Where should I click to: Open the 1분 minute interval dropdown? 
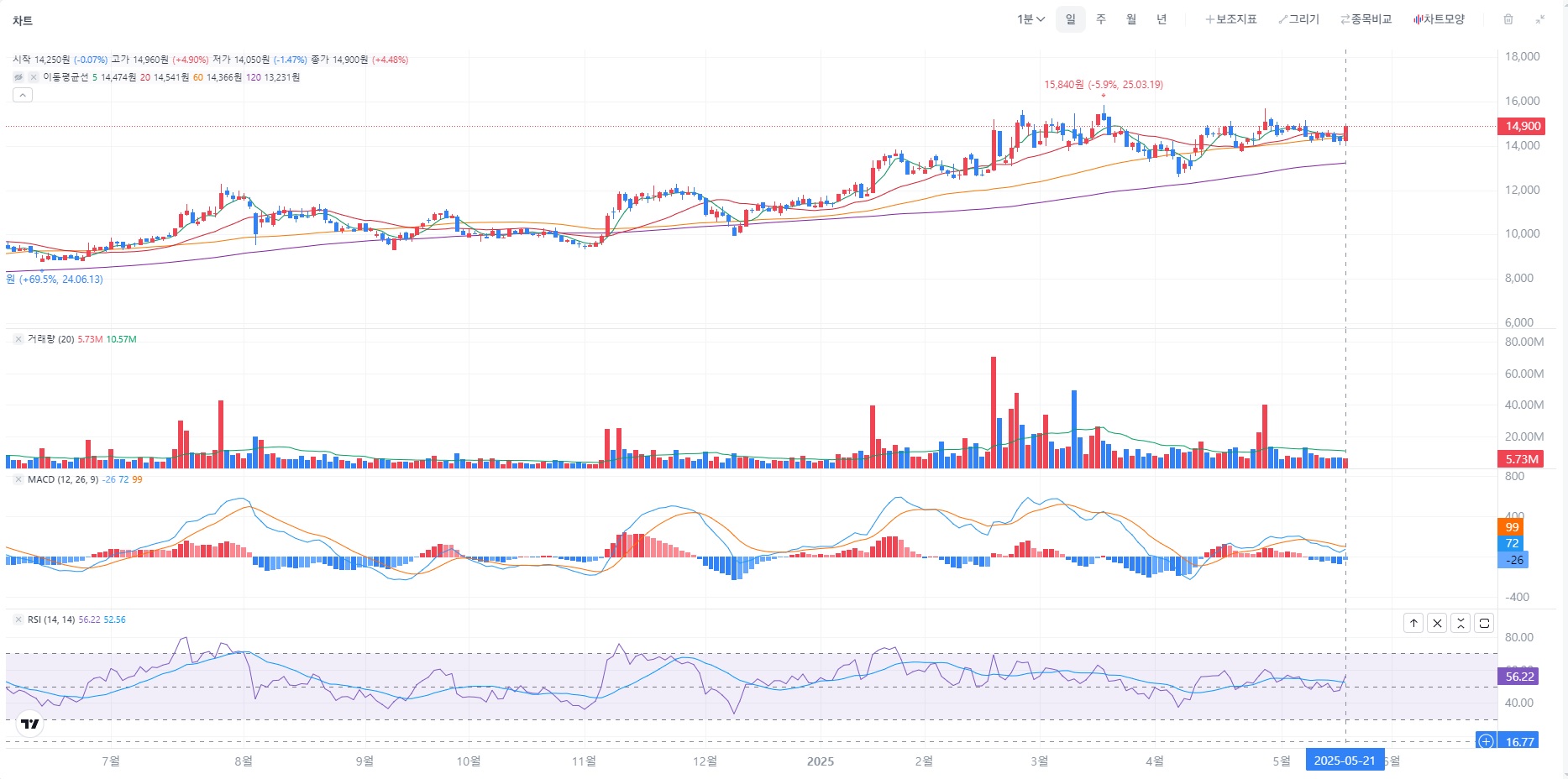tap(1030, 19)
